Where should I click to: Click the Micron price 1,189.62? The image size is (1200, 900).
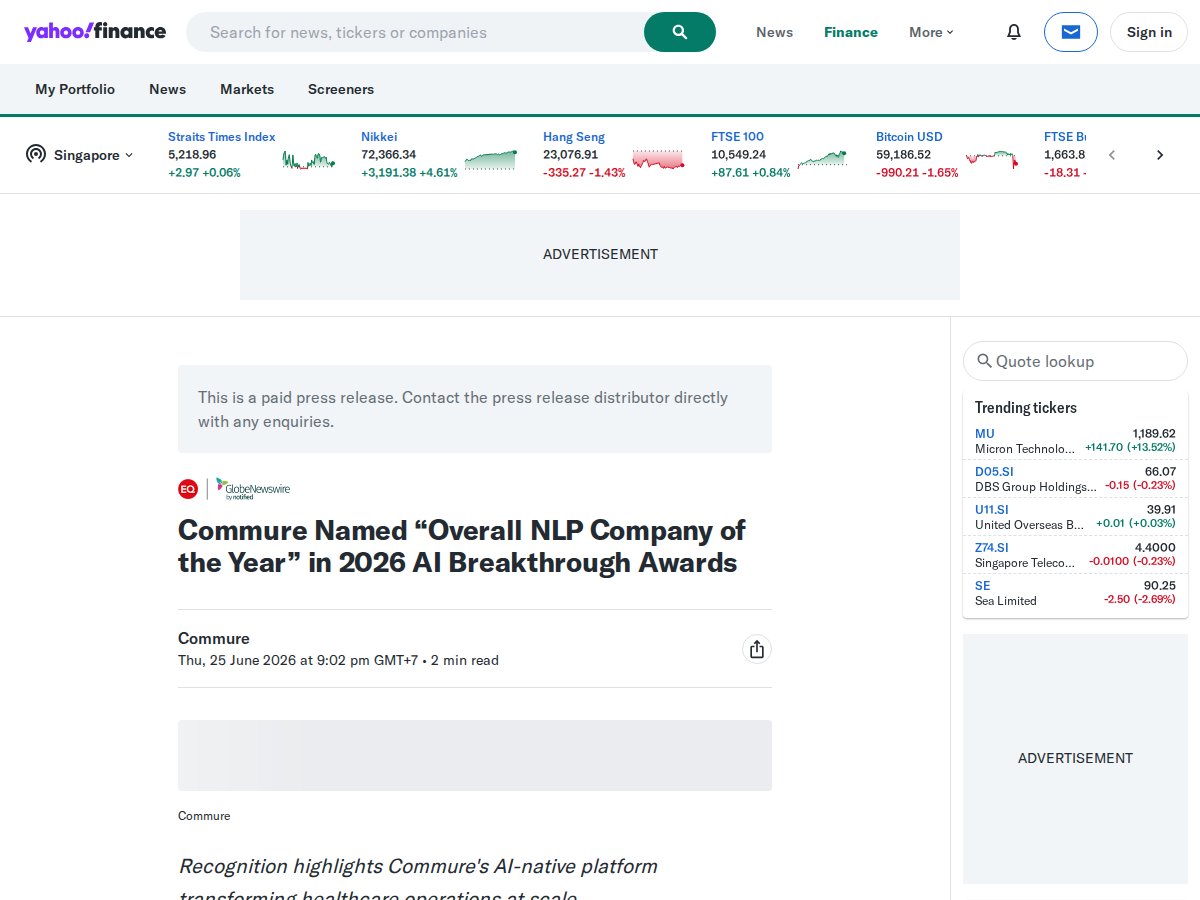click(x=1154, y=433)
